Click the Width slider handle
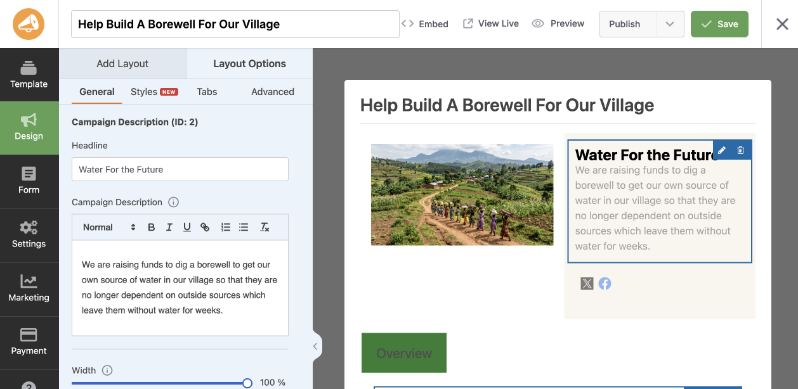This screenshot has width=798, height=389. pos(247,383)
